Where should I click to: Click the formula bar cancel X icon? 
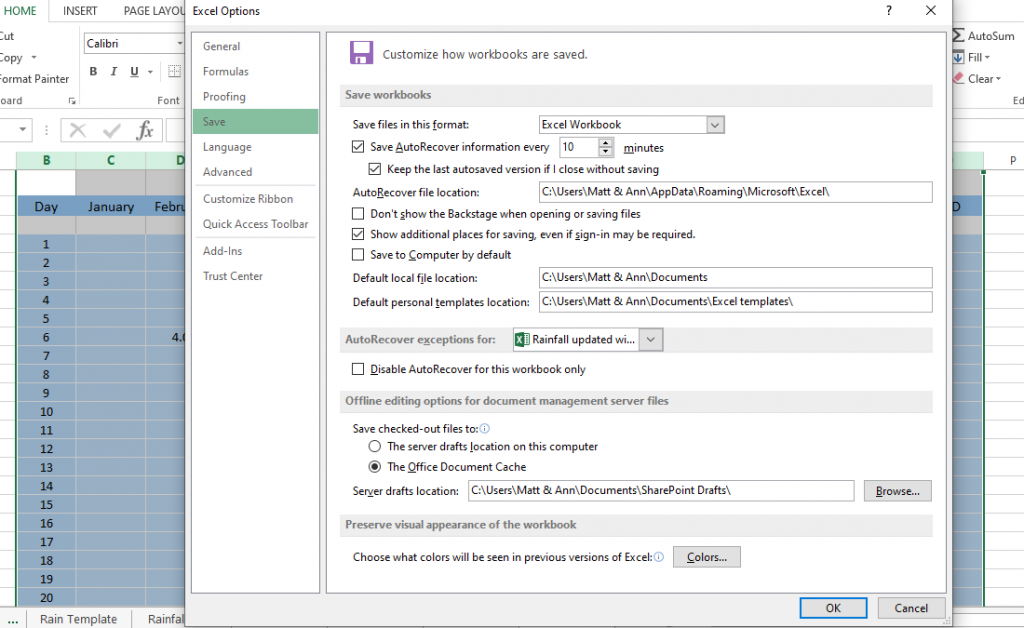[78, 131]
